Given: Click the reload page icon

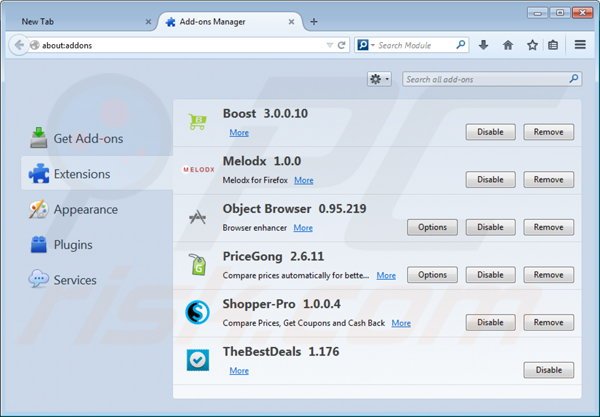Looking at the screenshot, I should click(342, 45).
